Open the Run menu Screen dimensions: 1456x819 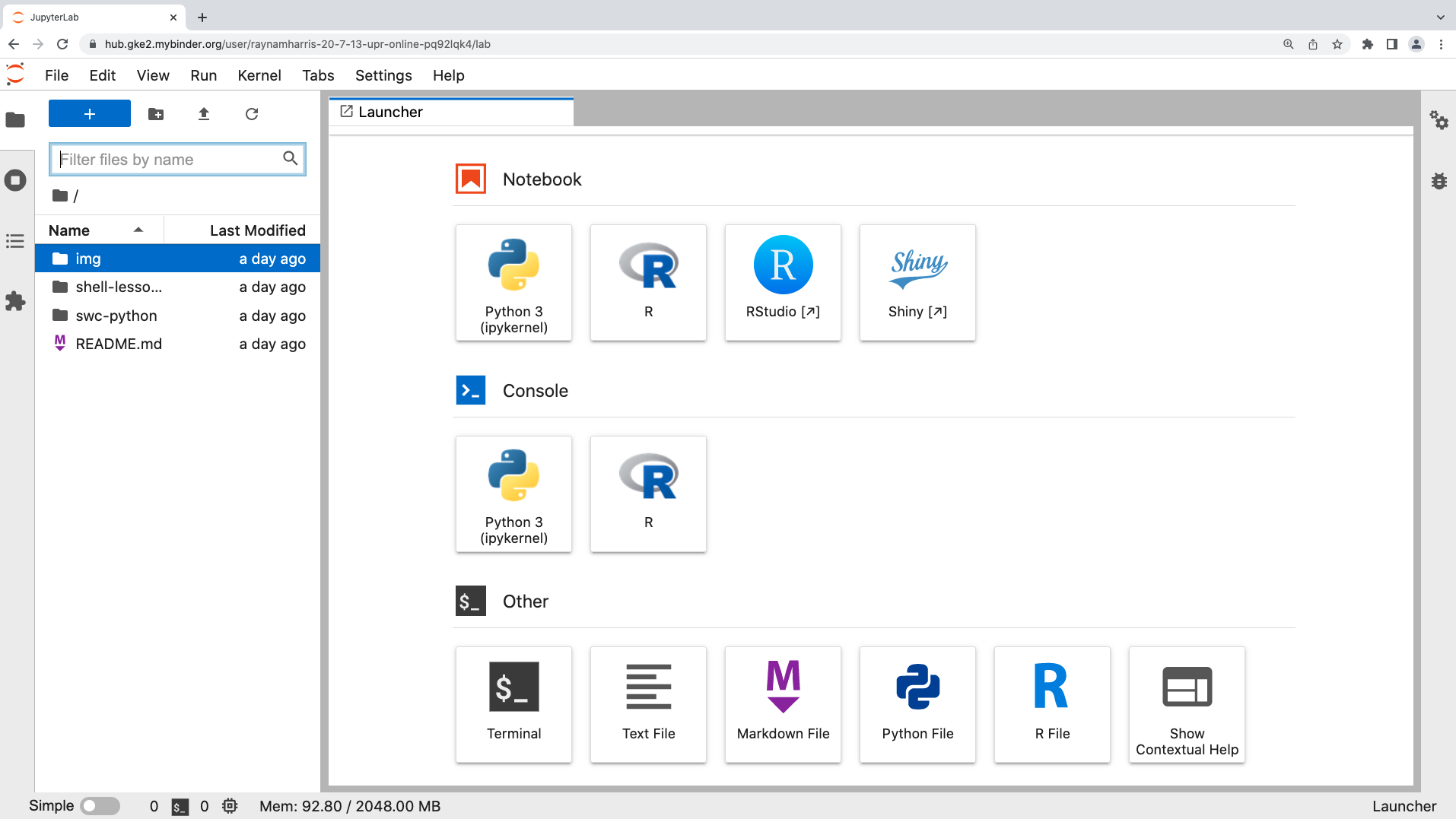tap(204, 75)
